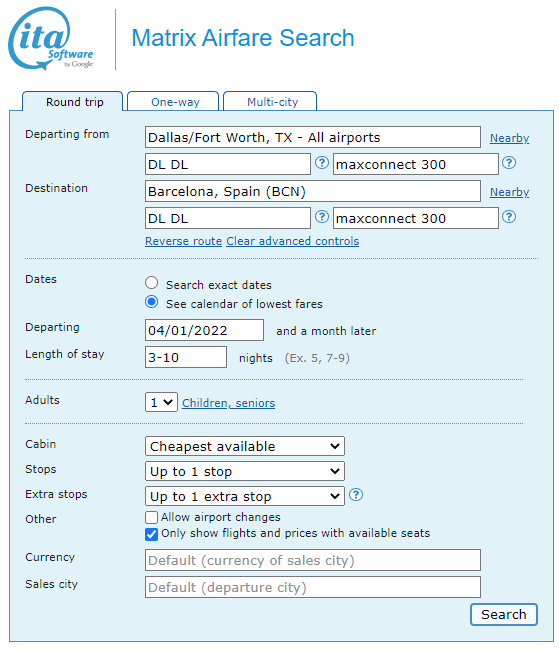Screen dimensions: 559x650
Task: Switch to the One-way tab
Action: click(173, 102)
